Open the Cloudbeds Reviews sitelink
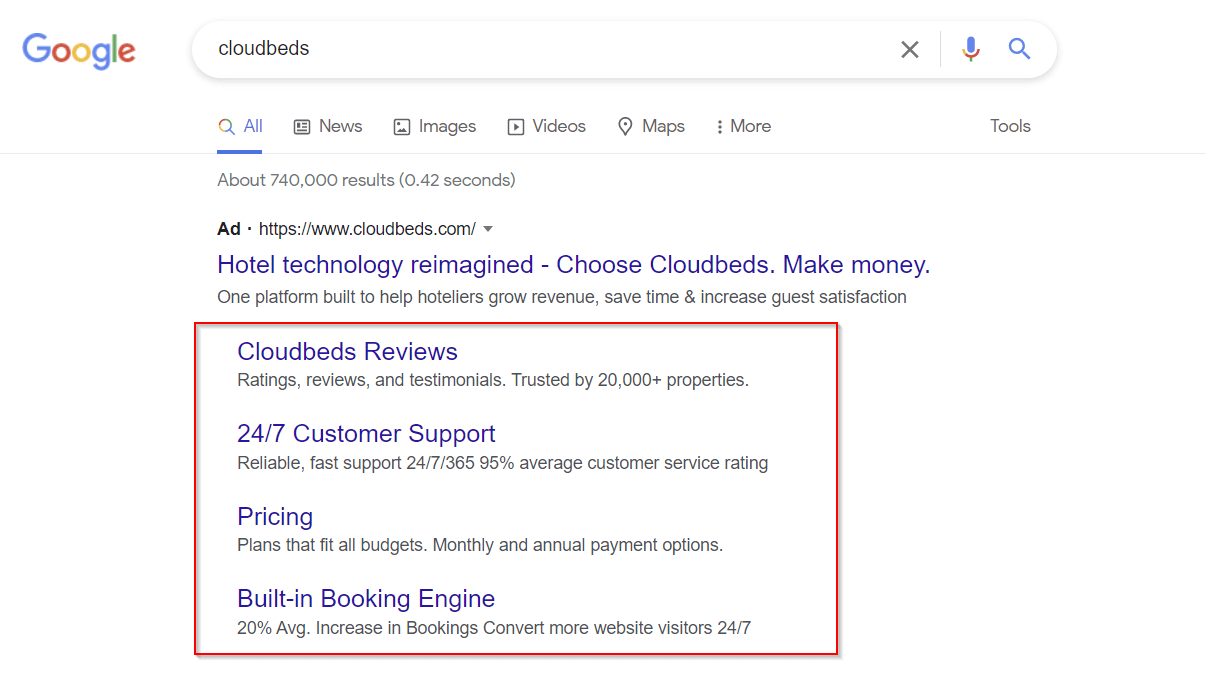The image size is (1206, 673). point(347,352)
